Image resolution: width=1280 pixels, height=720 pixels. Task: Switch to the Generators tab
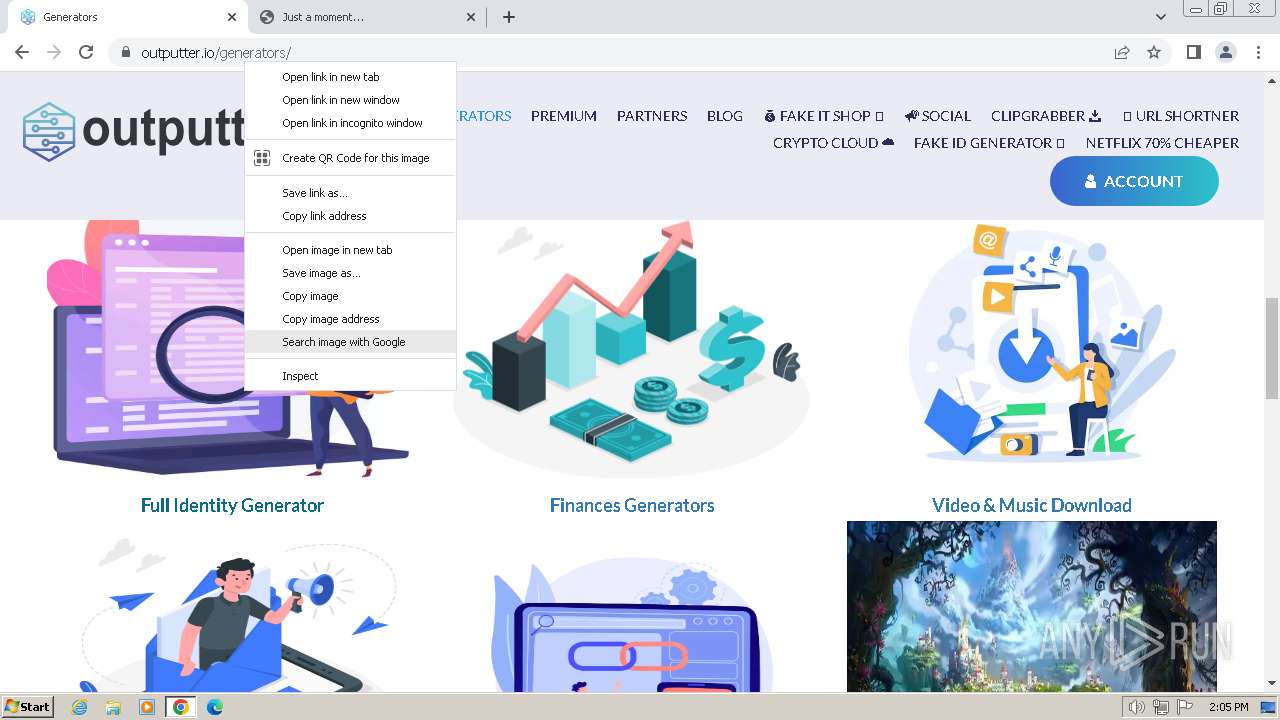(x=126, y=17)
